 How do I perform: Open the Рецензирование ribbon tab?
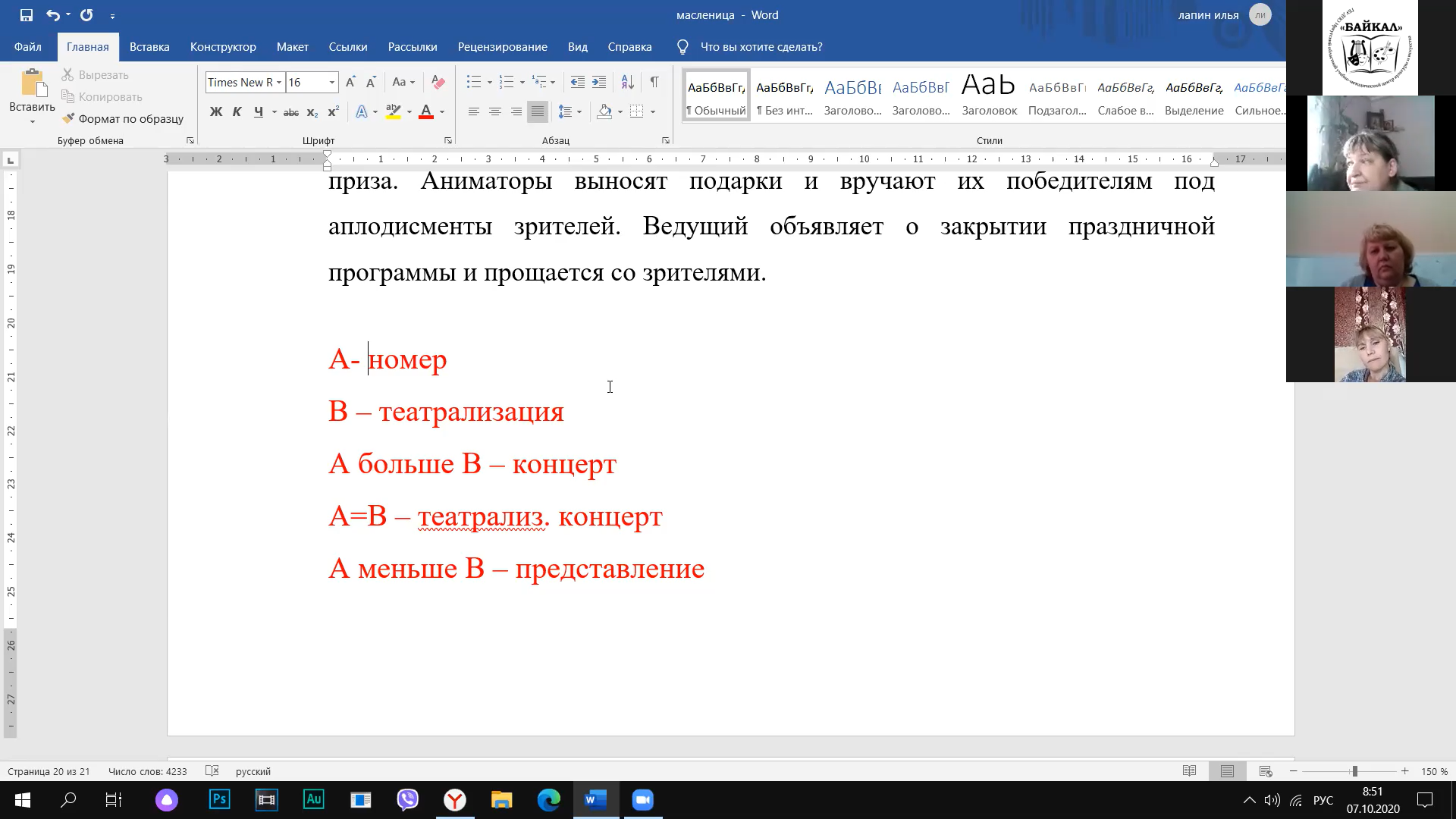502,47
